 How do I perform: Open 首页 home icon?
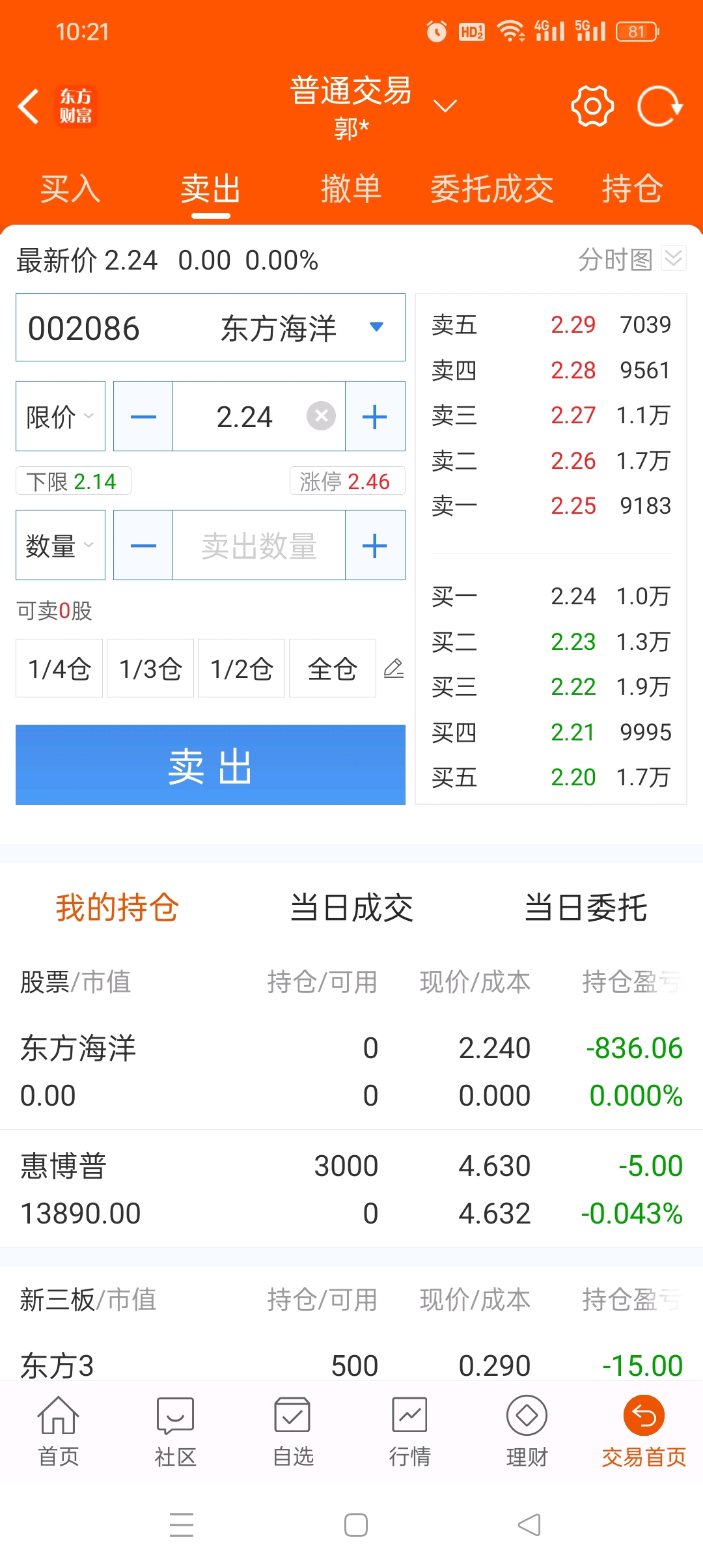[59, 1431]
